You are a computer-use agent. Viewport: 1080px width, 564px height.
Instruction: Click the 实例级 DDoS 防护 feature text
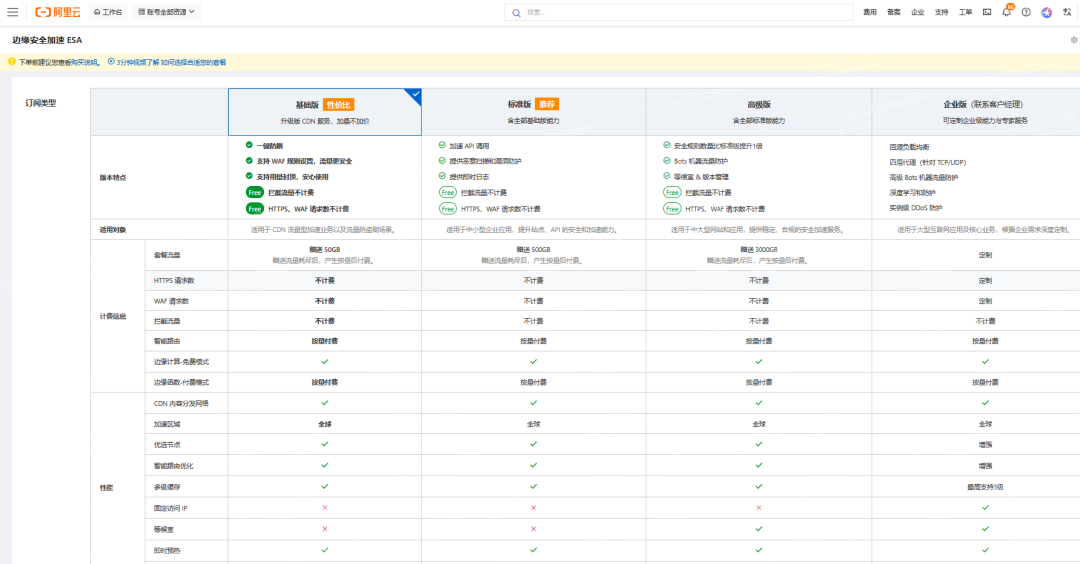pos(915,208)
